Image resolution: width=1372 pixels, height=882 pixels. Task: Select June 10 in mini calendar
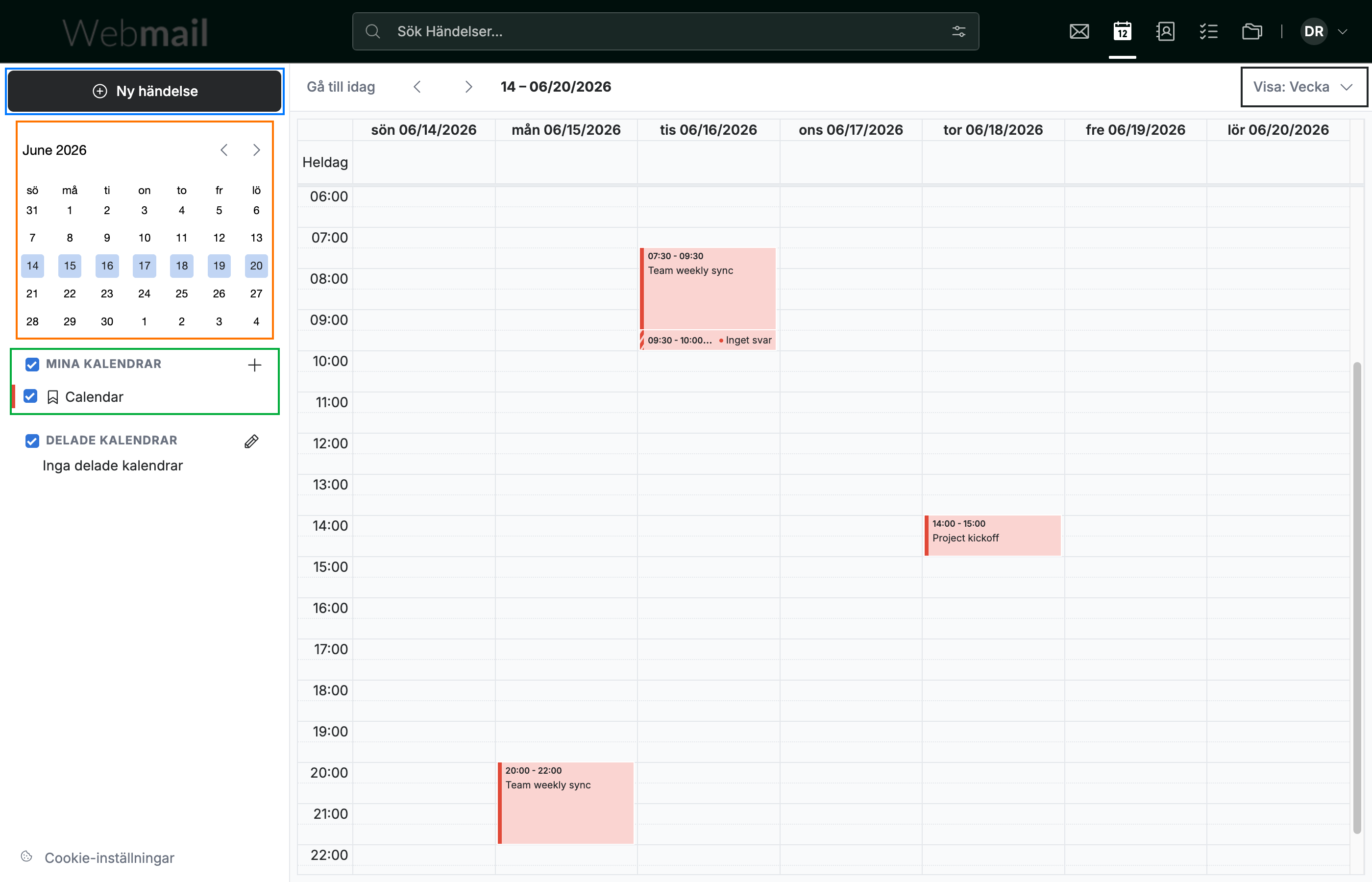pyautogui.click(x=144, y=238)
